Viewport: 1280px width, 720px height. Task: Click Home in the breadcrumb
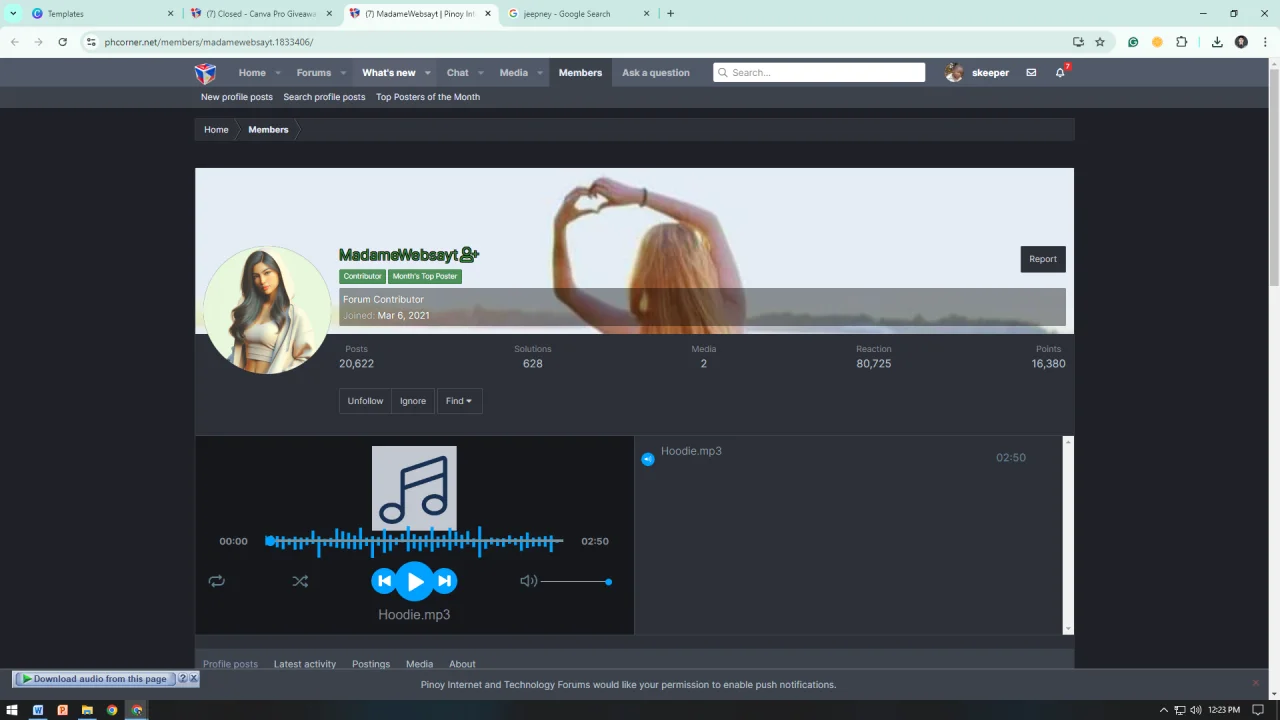tap(216, 130)
